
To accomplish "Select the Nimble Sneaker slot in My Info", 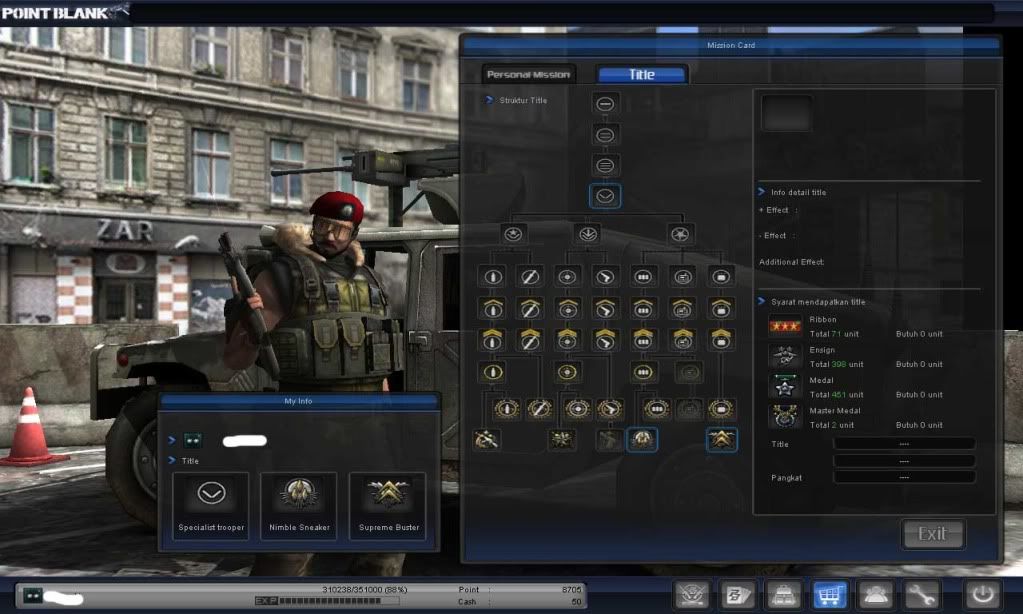I will point(299,506).
